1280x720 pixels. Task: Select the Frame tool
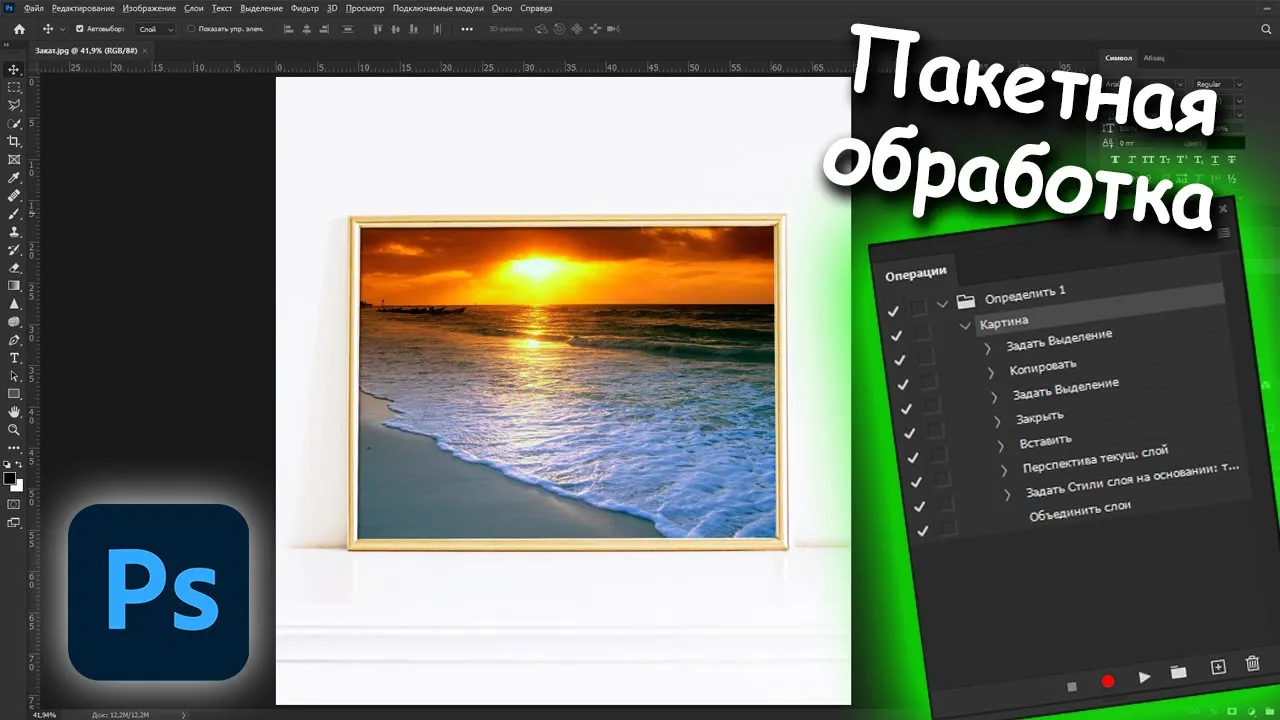point(14,160)
